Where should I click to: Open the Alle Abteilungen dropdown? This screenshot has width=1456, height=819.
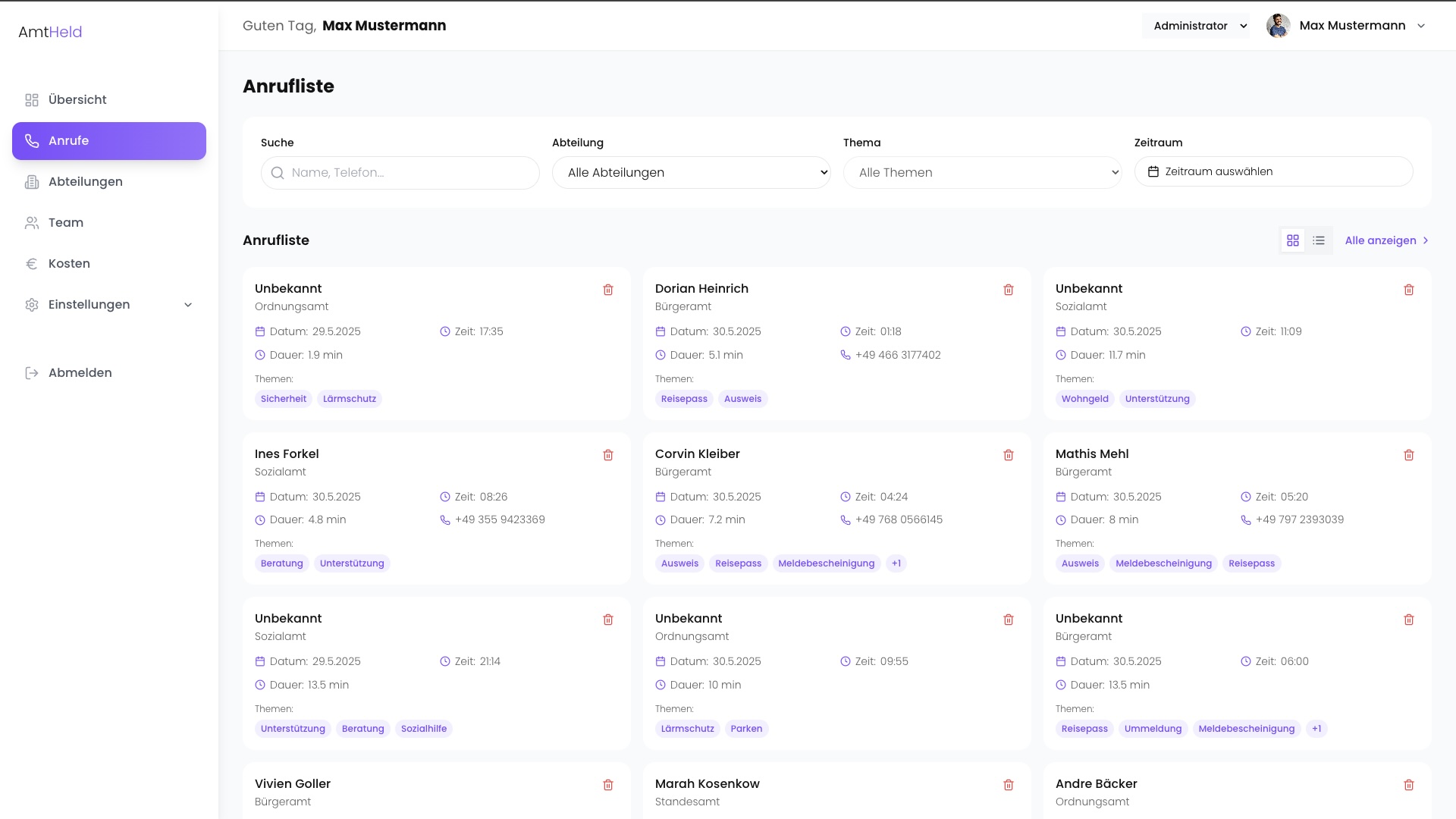(x=691, y=173)
